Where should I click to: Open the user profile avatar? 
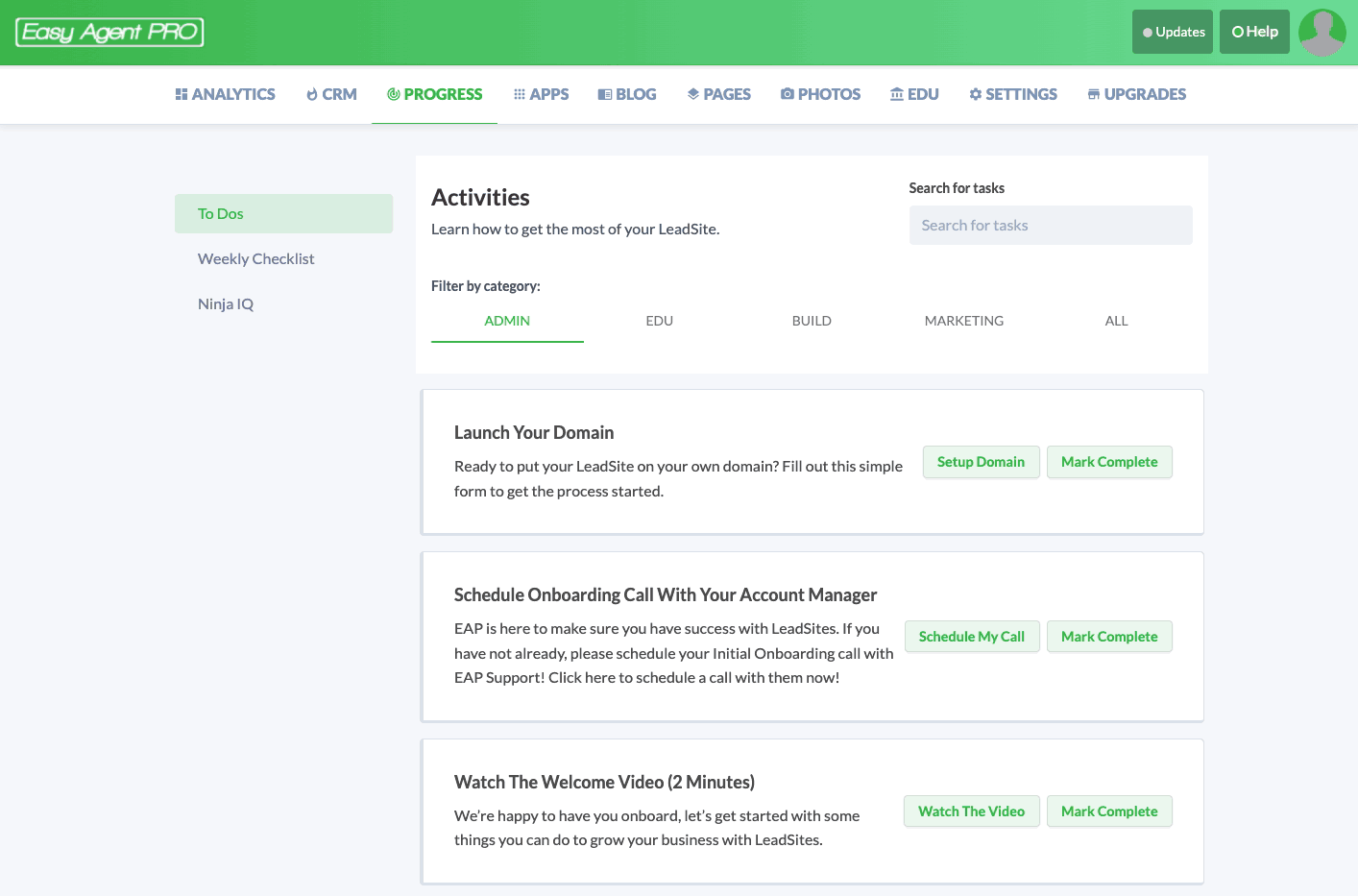[x=1322, y=33]
